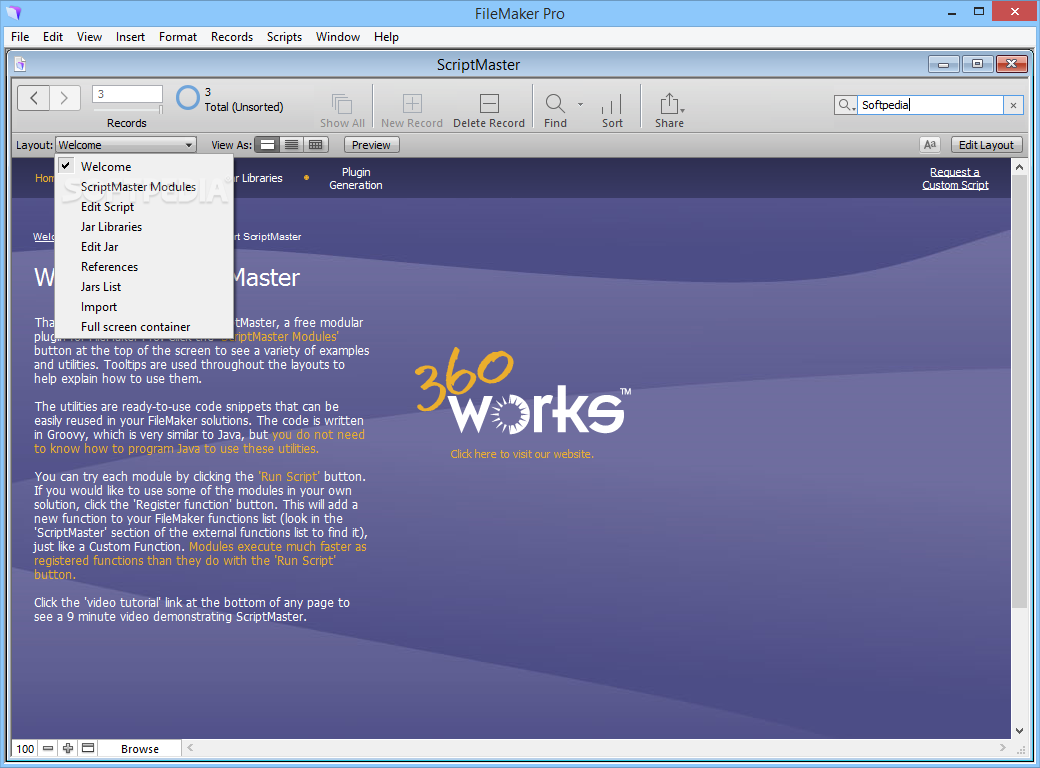Open the Scripts menu
Image resolution: width=1040 pixels, height=768 pixels.
(x=284, y=36)
